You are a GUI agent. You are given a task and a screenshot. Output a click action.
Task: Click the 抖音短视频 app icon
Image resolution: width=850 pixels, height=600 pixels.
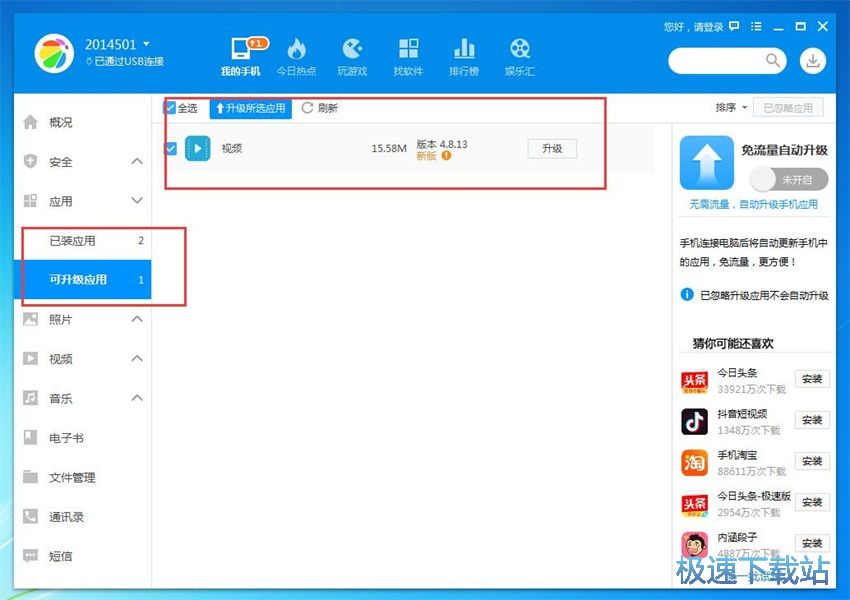click(x=694, y=422)
